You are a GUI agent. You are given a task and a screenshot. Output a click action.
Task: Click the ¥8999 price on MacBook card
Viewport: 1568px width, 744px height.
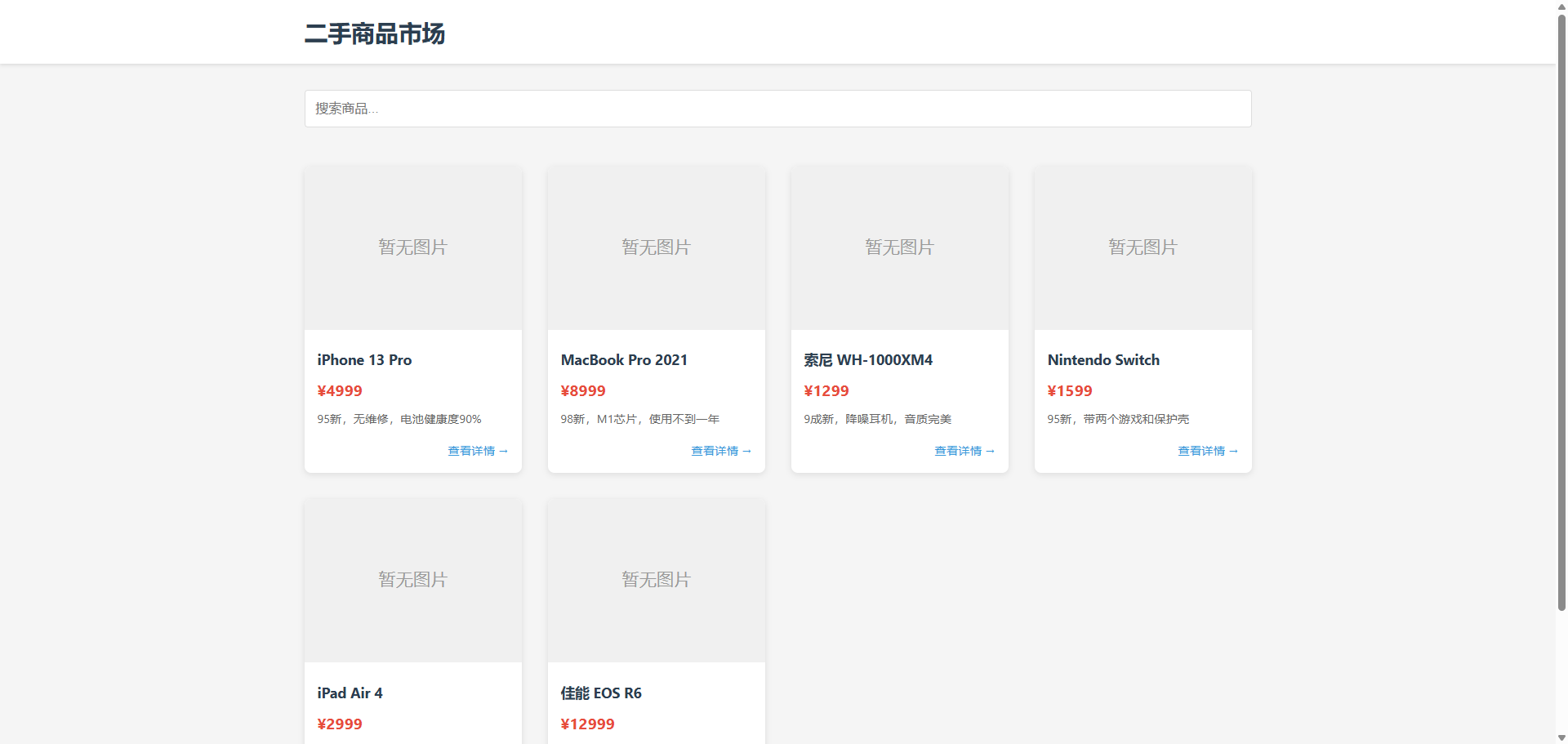coord(583,391)
